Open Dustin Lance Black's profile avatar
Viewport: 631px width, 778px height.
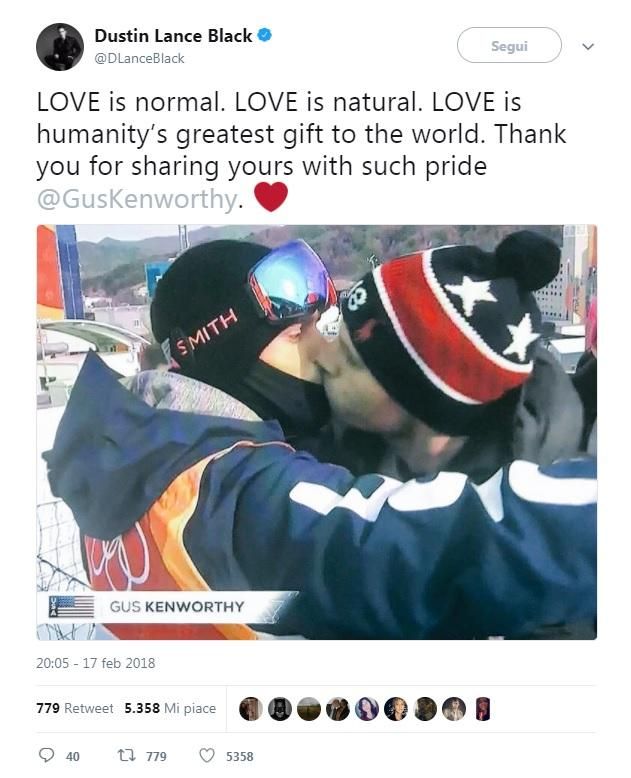point(60,47)
